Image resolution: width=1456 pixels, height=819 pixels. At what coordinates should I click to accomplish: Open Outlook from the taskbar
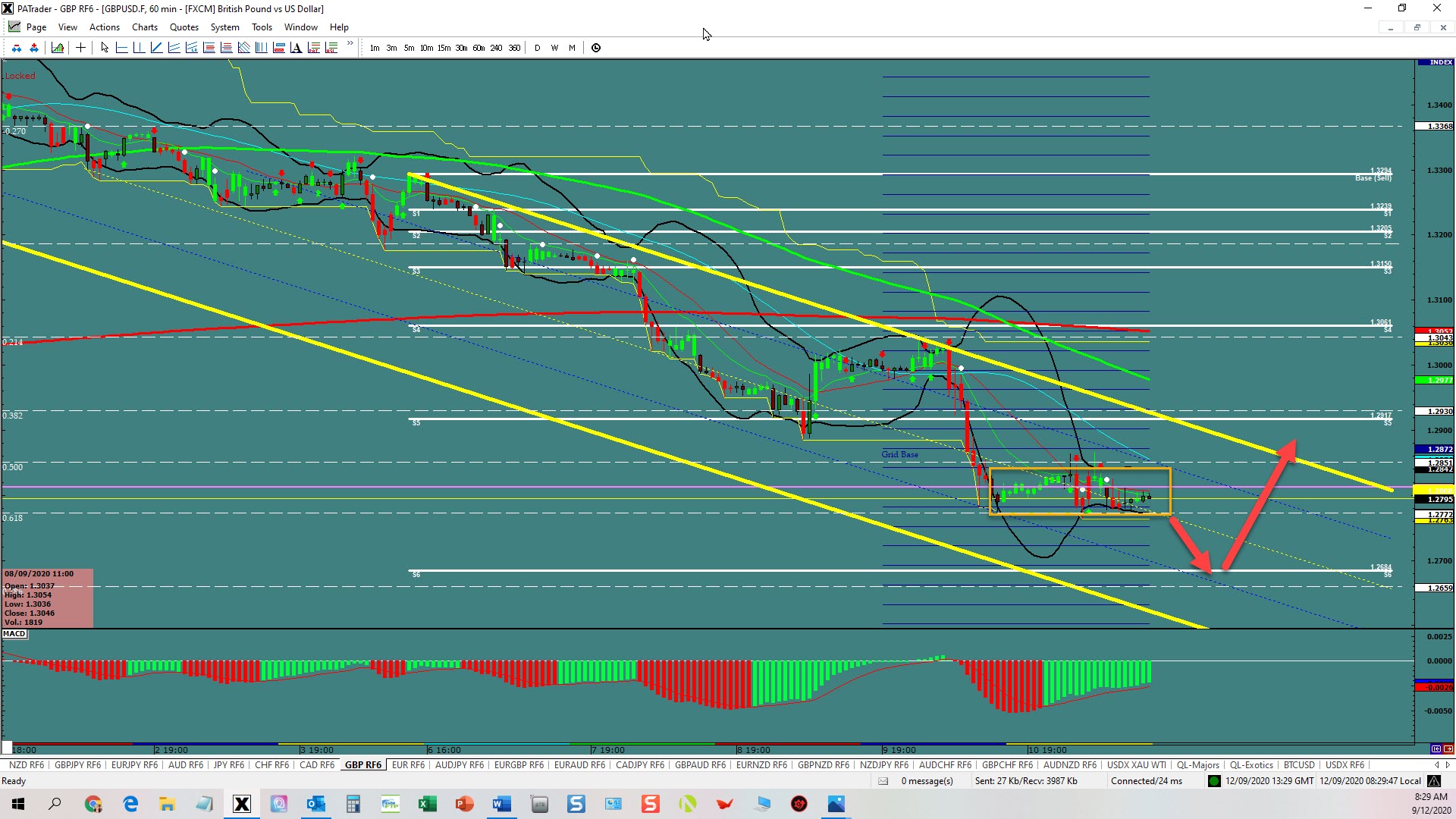(316, 804)
